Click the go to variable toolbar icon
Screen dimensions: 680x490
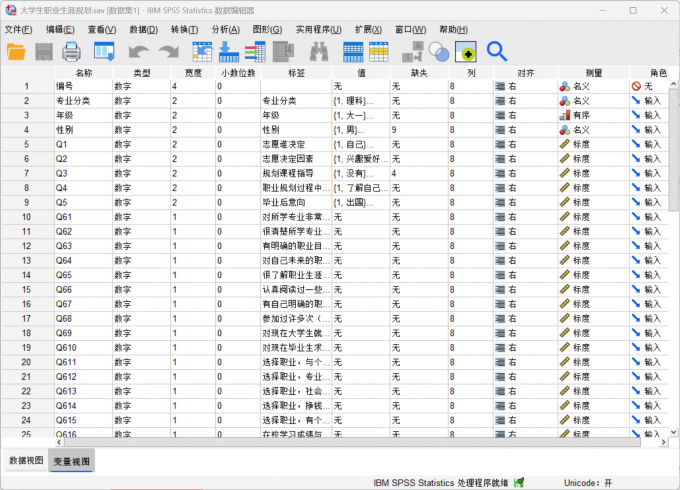pyautogui.click(x=228, y=51)
